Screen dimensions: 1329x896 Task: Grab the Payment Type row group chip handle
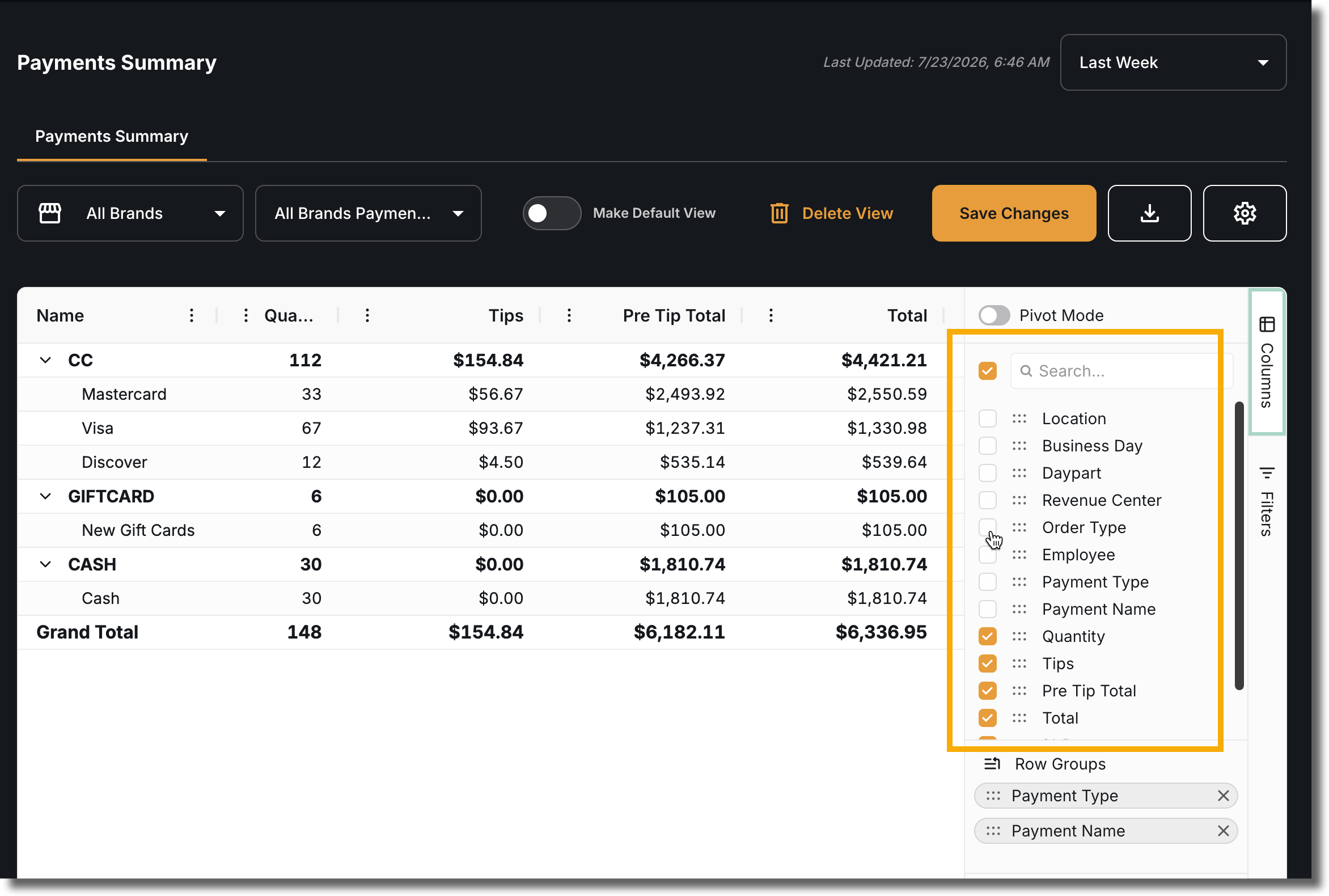point(993,796)
